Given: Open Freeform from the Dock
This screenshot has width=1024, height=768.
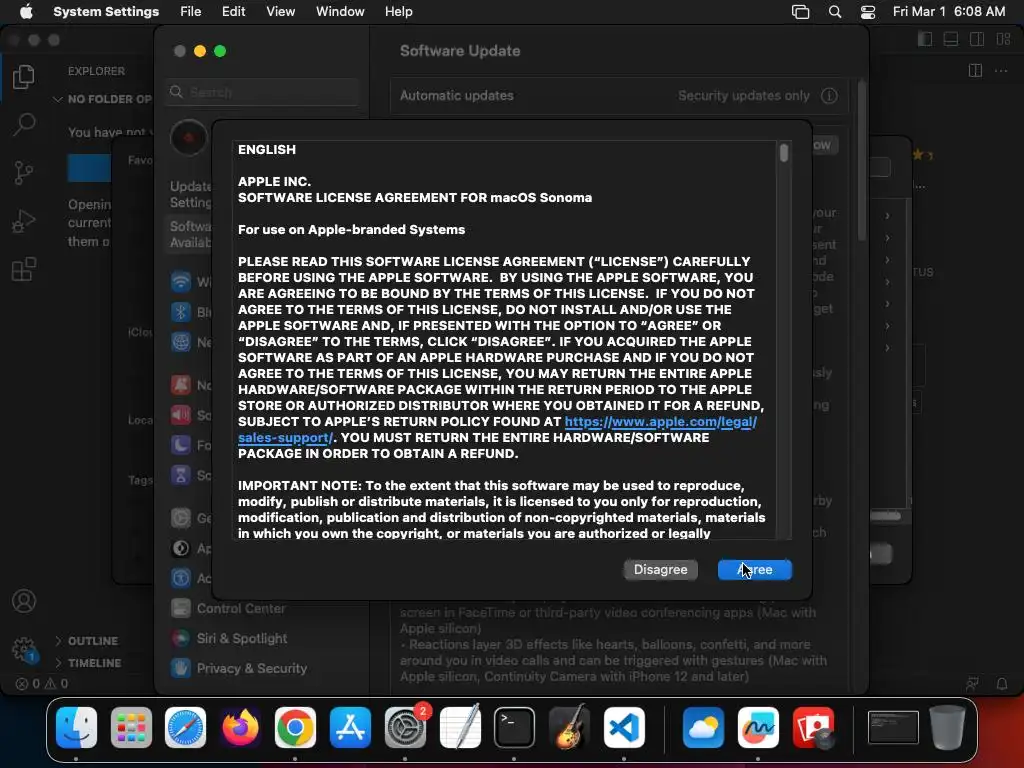Looking at the screenshot, I should point(758,728).
